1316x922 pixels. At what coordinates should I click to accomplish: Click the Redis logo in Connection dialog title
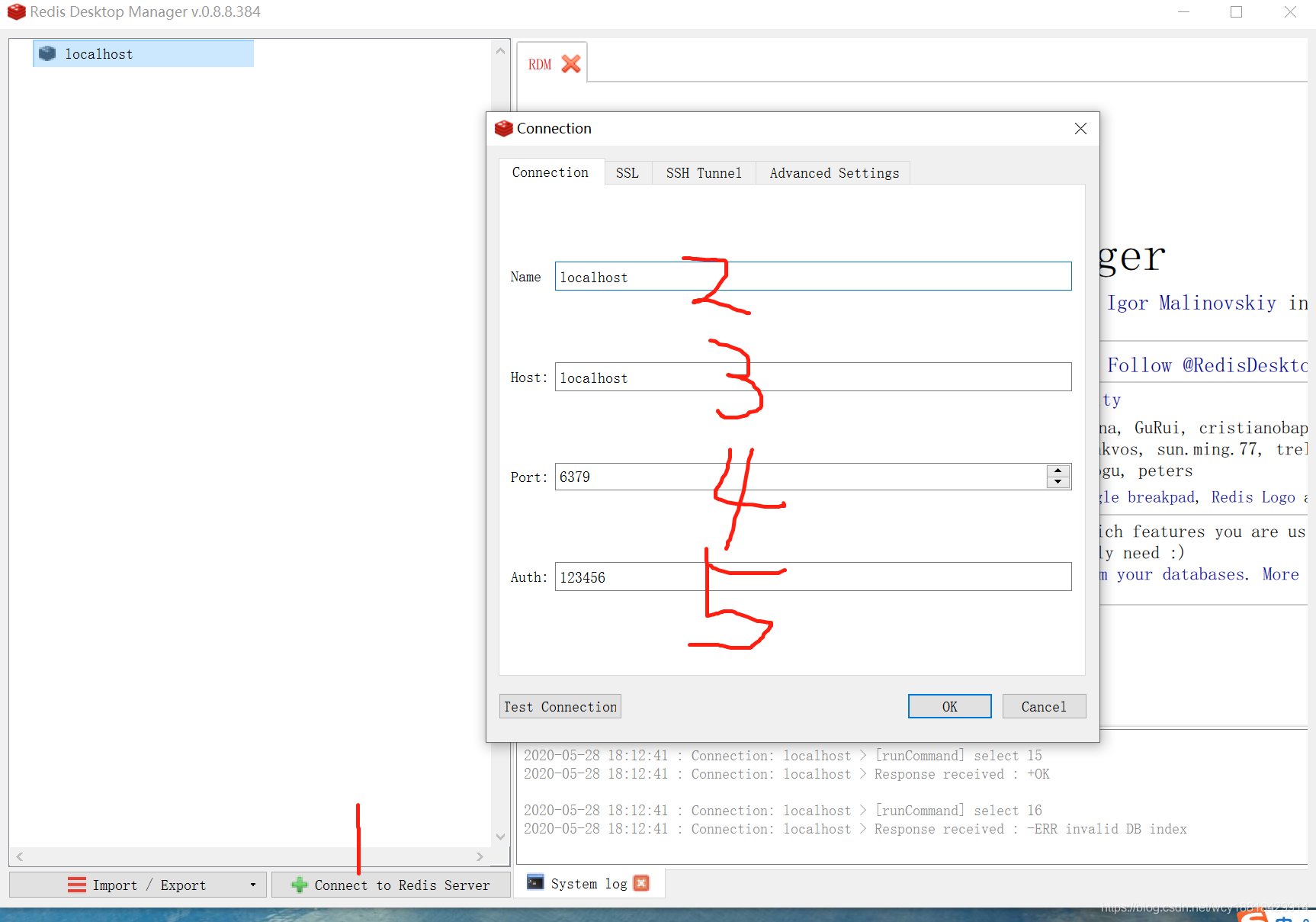click(504, 128)
